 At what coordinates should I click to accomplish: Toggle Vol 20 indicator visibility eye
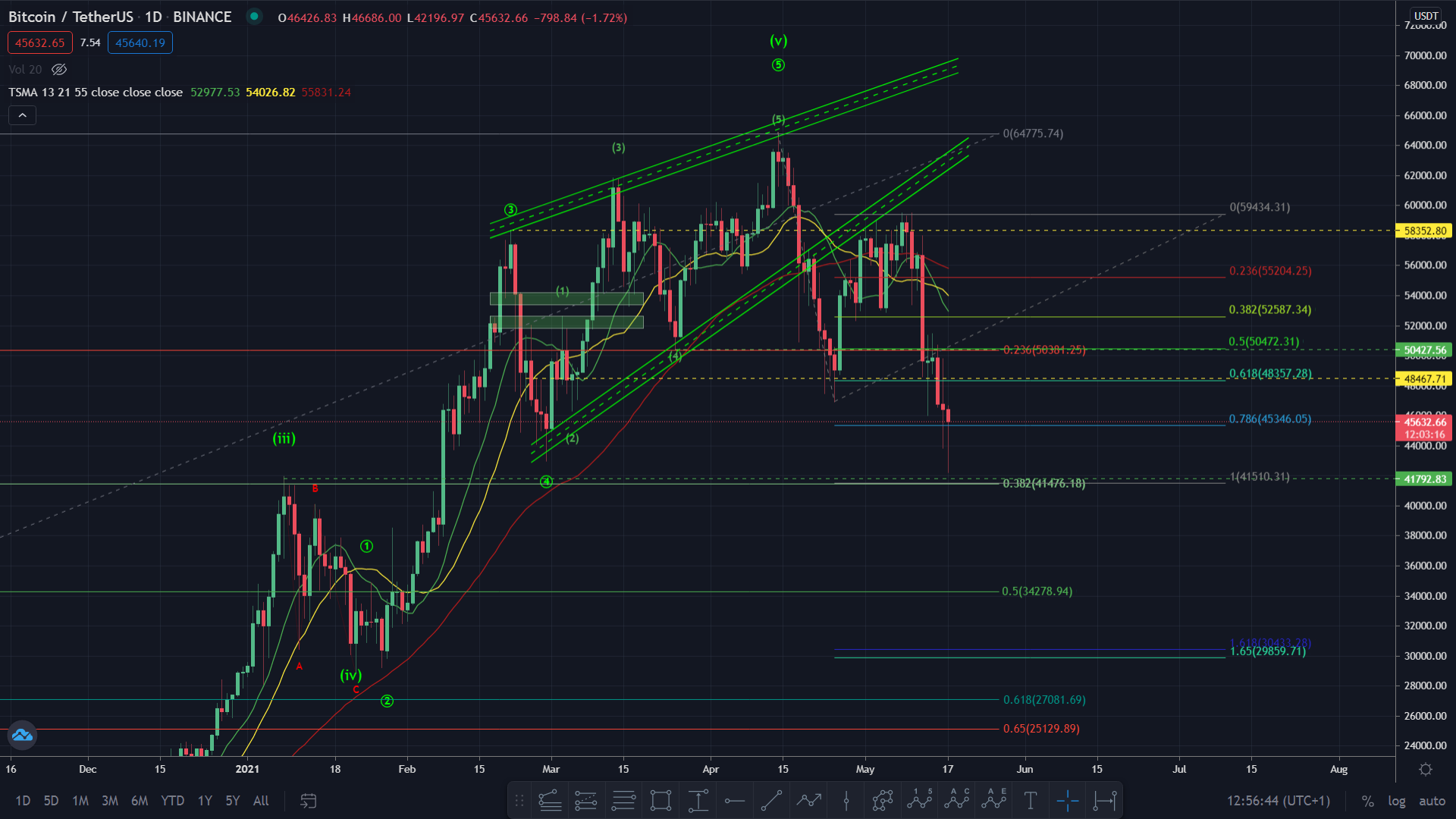[x=59, y=70]
